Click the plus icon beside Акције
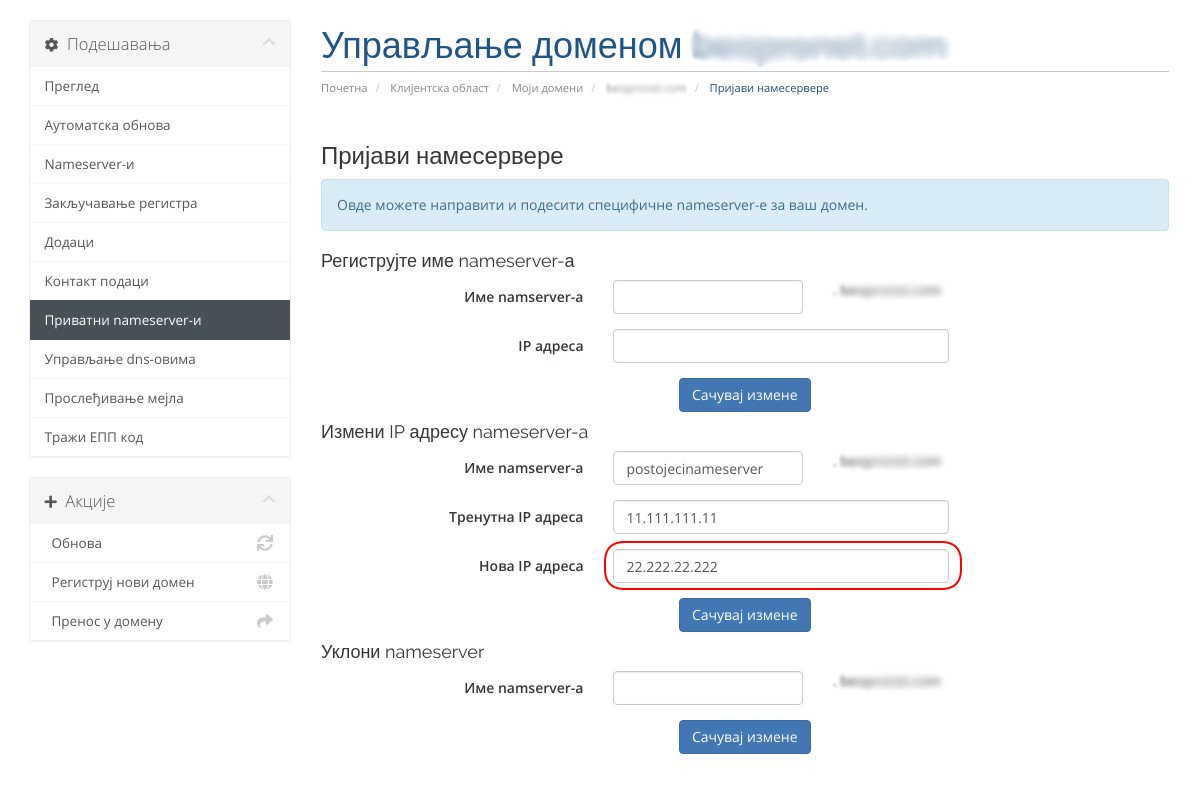The image size is (1200, 800). (51, 501)
